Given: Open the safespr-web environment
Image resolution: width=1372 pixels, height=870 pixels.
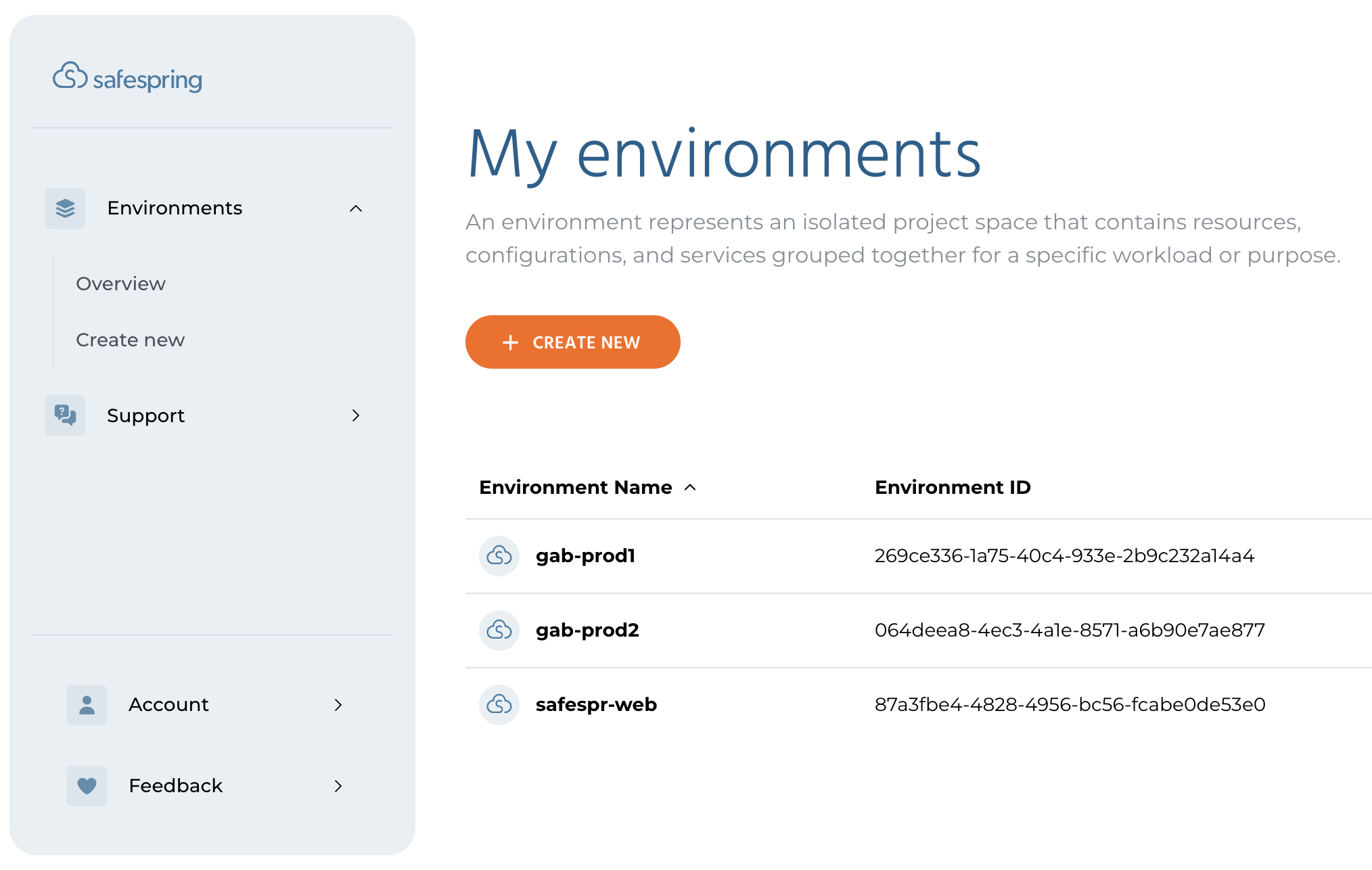Looking at the screenshot, I should (596, 705).
